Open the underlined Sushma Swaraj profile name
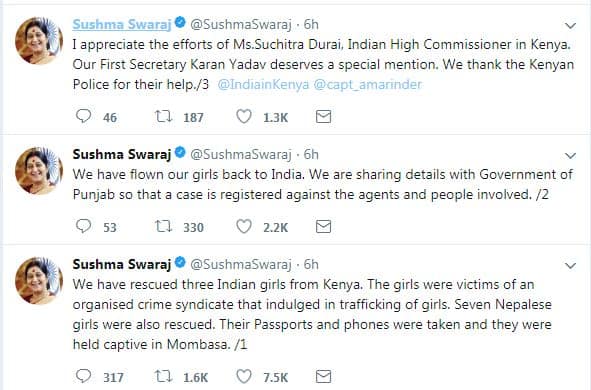591x390 pixels. click(x=122, y=24)
